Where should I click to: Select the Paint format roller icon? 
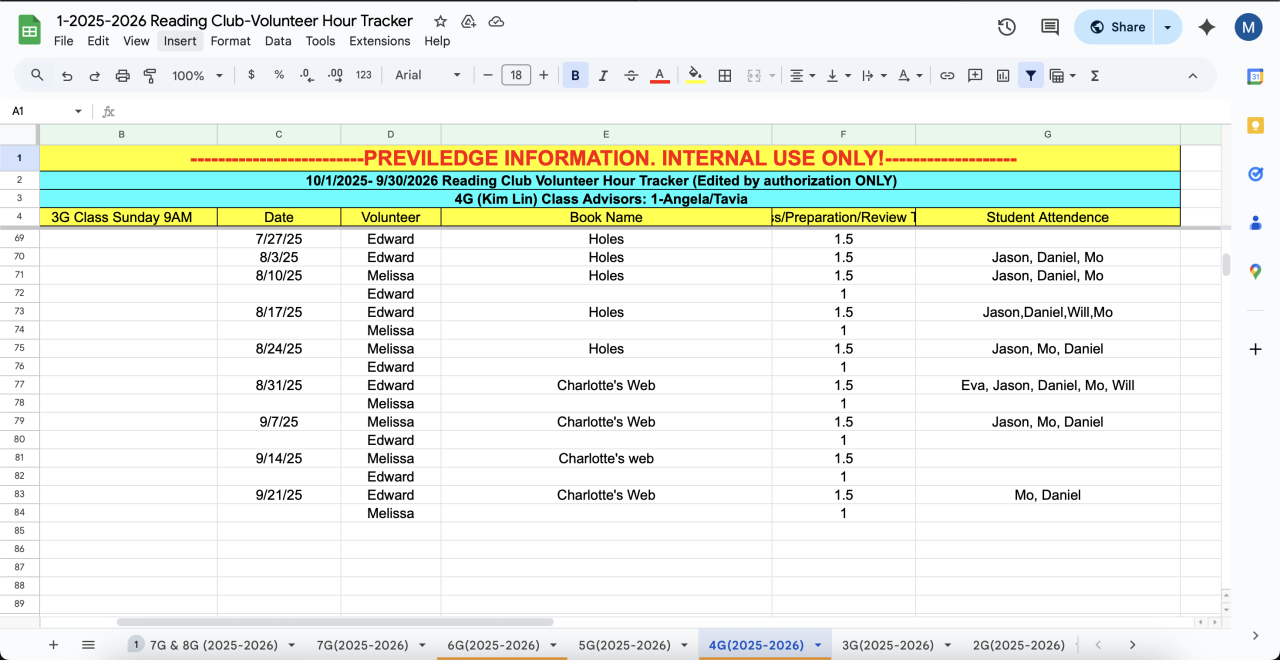tap(150, 76)
